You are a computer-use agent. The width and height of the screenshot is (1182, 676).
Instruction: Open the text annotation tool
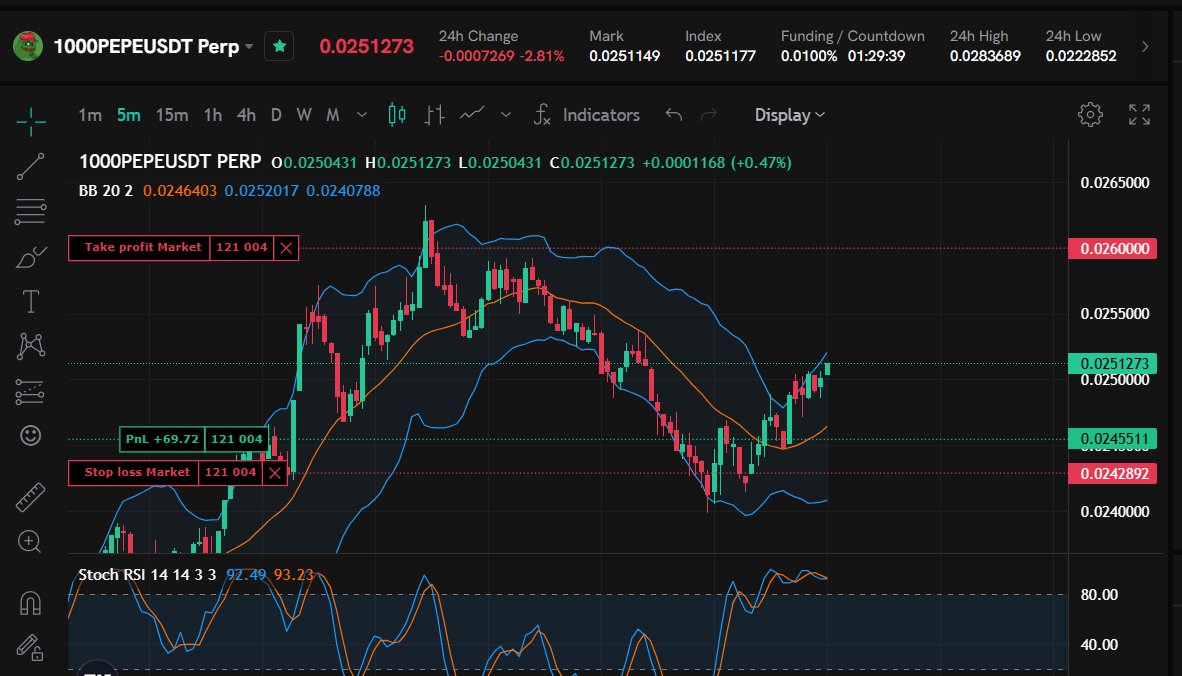tap(29, 300)
